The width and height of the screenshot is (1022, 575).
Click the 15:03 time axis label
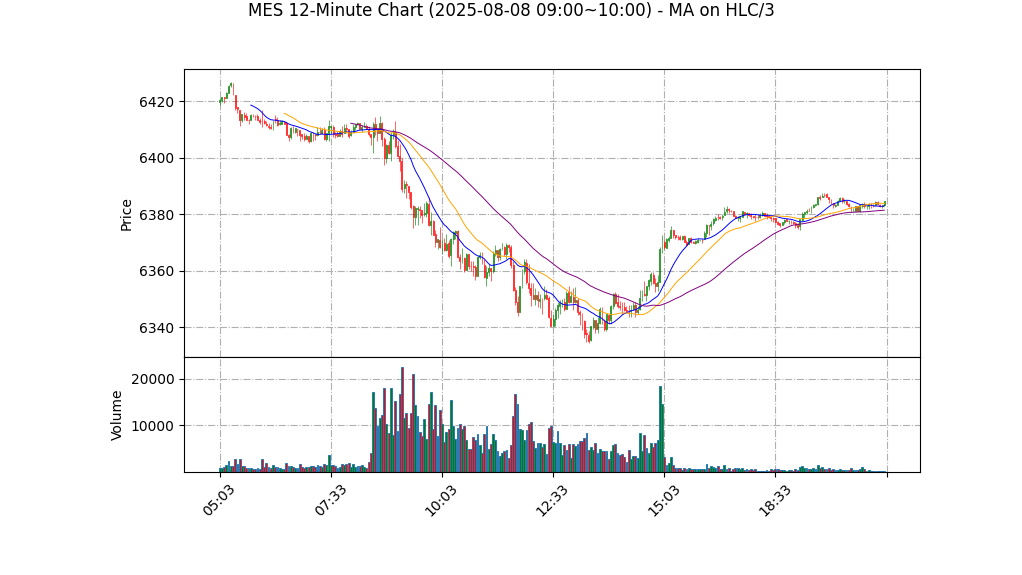tap(662, 501)
